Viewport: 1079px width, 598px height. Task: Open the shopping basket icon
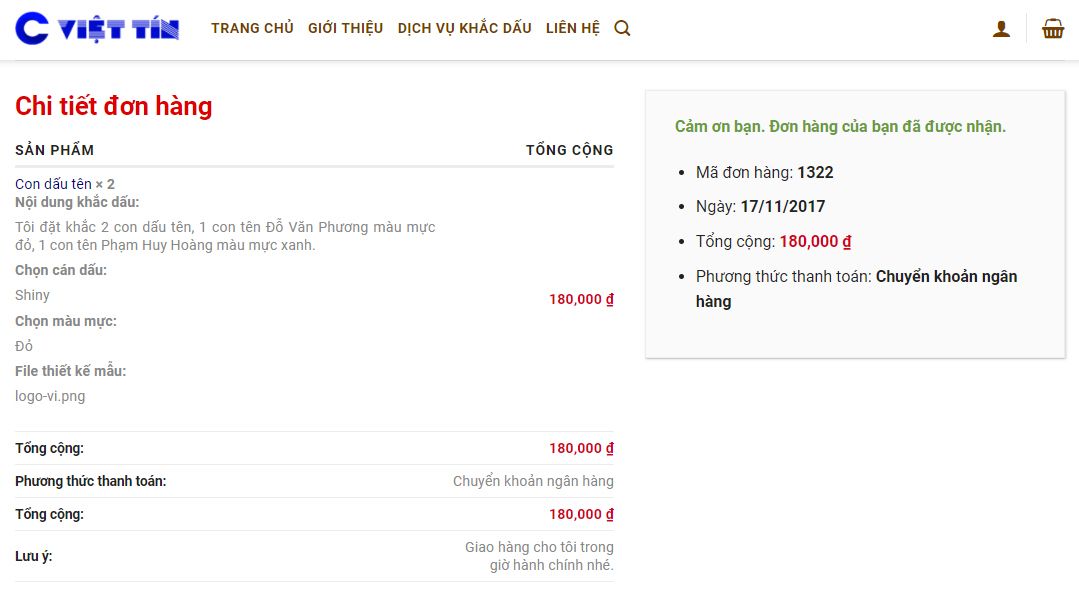click(1053, 28)
